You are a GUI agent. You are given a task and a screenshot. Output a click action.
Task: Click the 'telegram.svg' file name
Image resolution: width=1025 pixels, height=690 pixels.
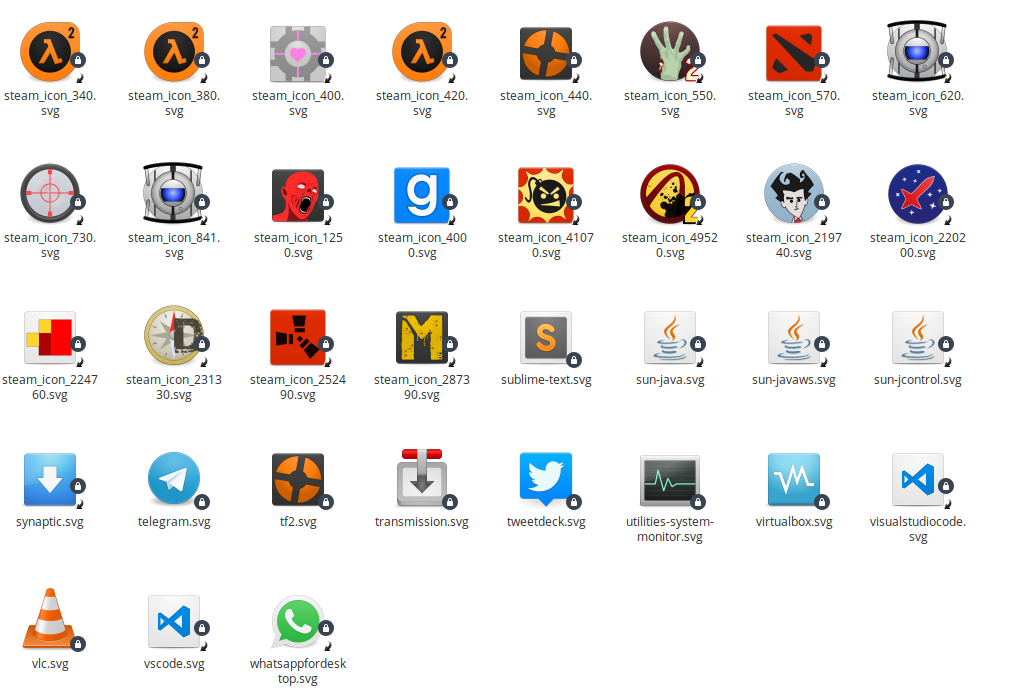174,522
